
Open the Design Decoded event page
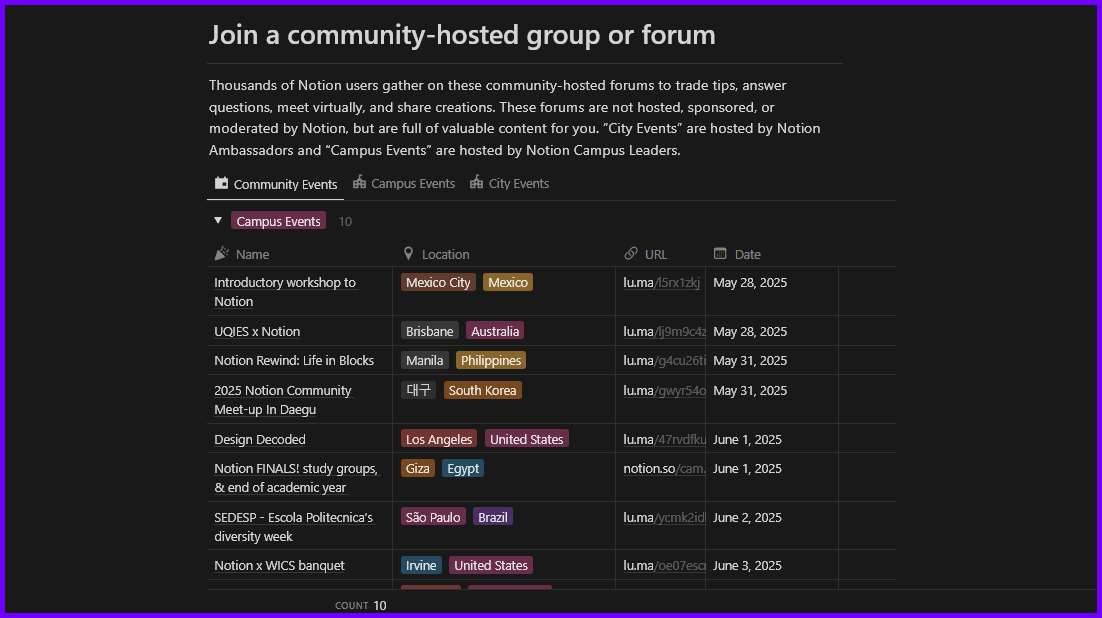point(260,440)
